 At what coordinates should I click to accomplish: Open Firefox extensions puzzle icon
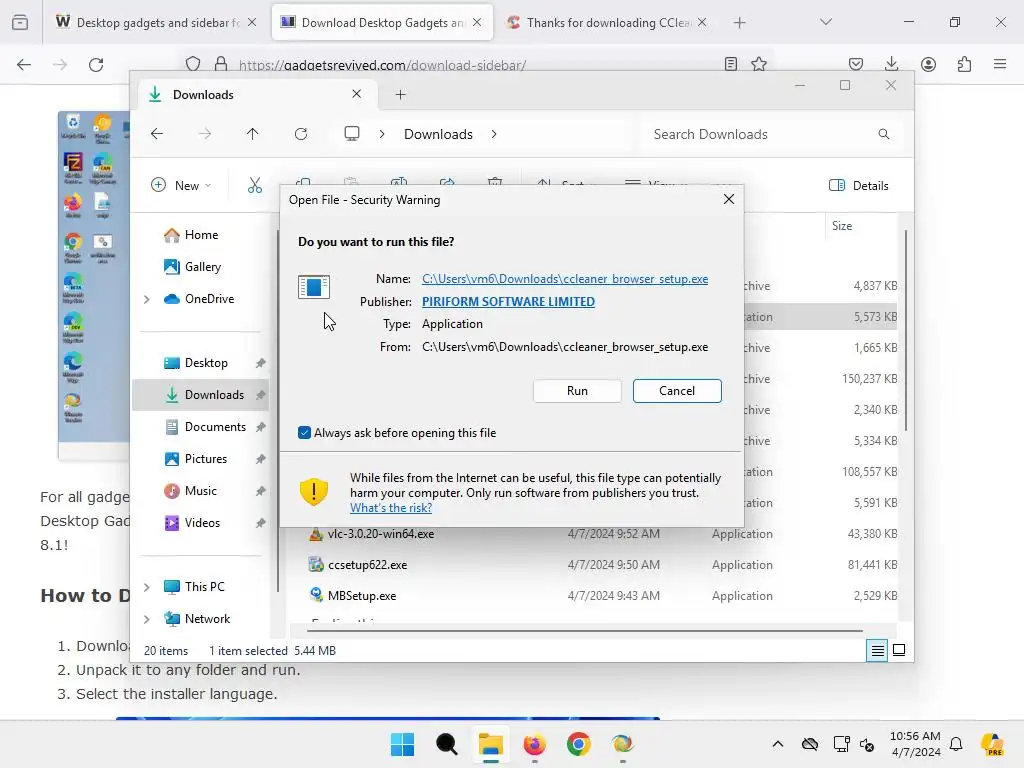(x=964, y=64)
